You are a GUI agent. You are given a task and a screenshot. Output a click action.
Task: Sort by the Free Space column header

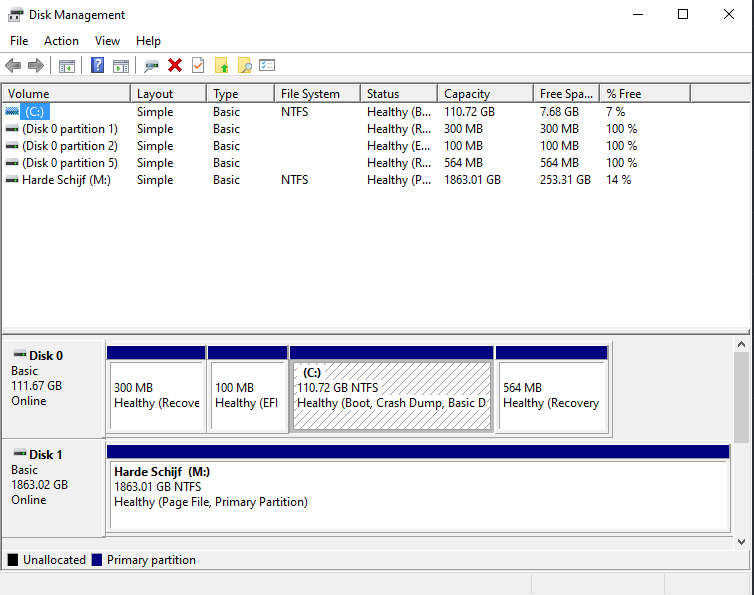click(x=566, y=94)
